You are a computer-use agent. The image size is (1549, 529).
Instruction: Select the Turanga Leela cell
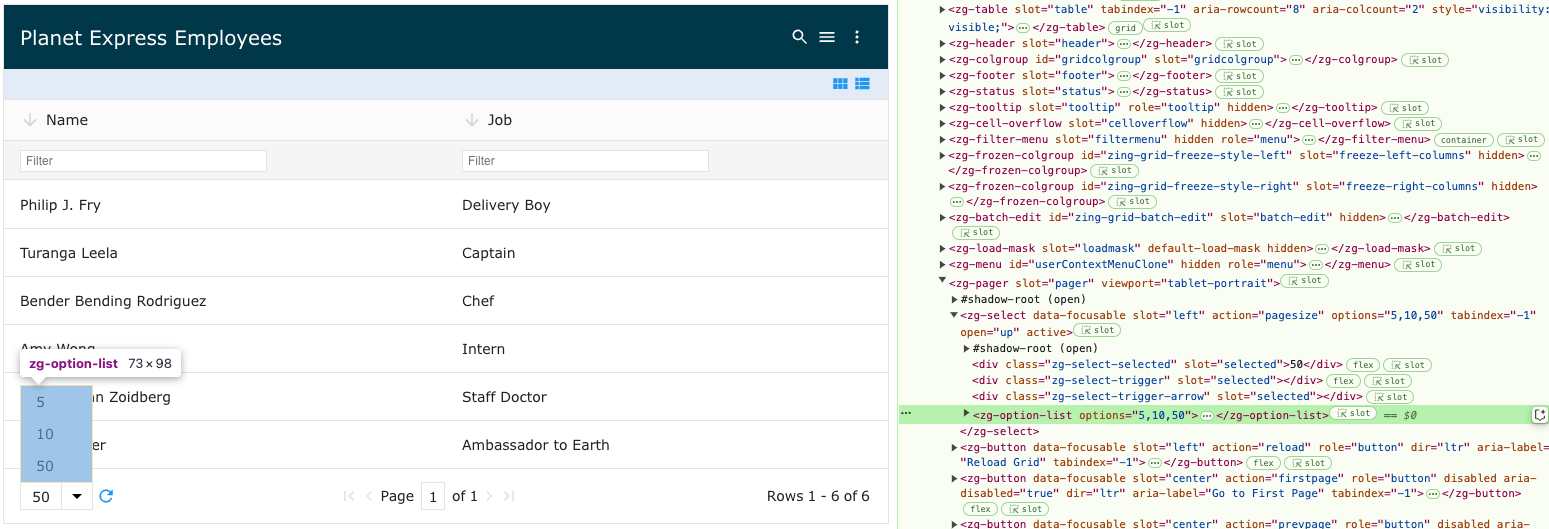tap(225, 253)
